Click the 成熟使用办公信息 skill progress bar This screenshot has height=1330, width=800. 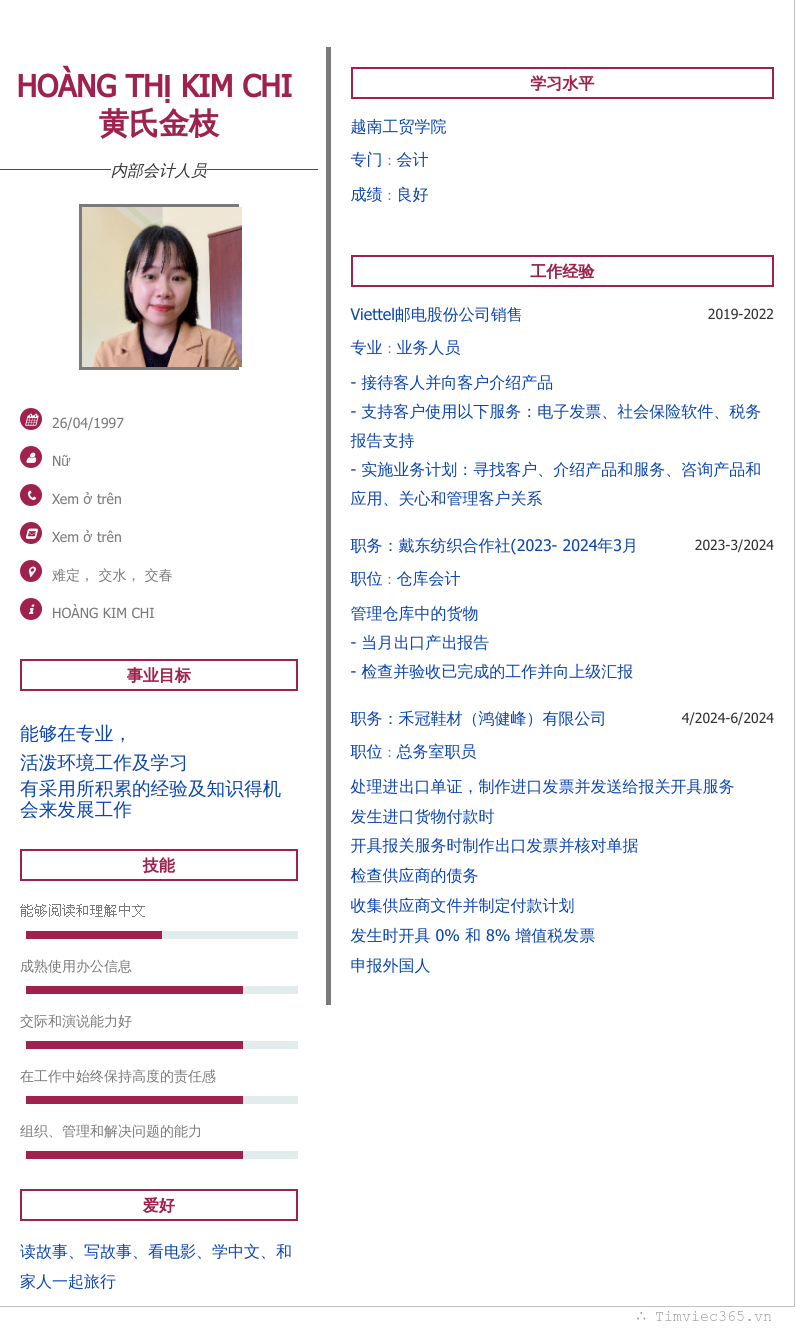click(161, 990)
